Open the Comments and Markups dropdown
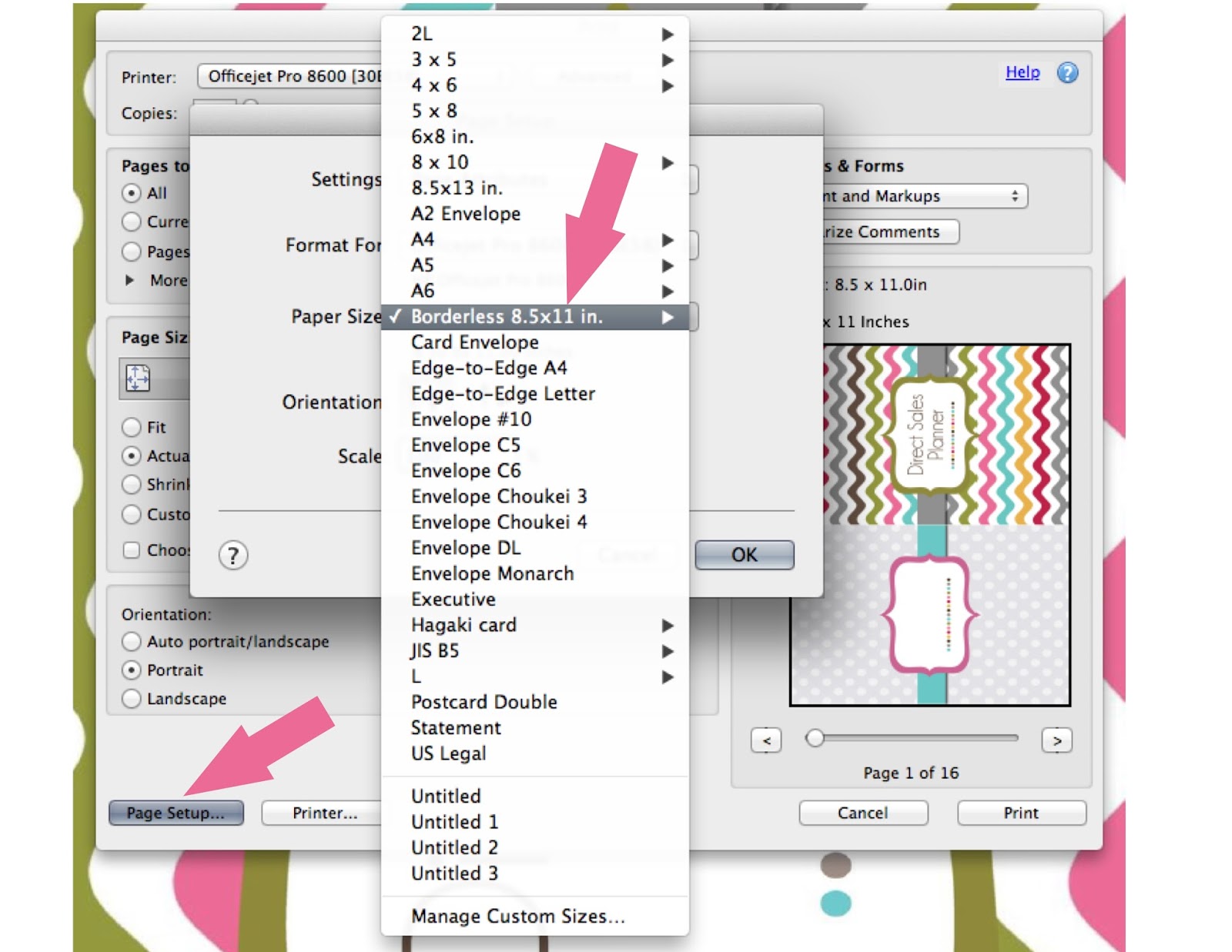The height and width of the screenshot is (952, 1232). (924, 196)
